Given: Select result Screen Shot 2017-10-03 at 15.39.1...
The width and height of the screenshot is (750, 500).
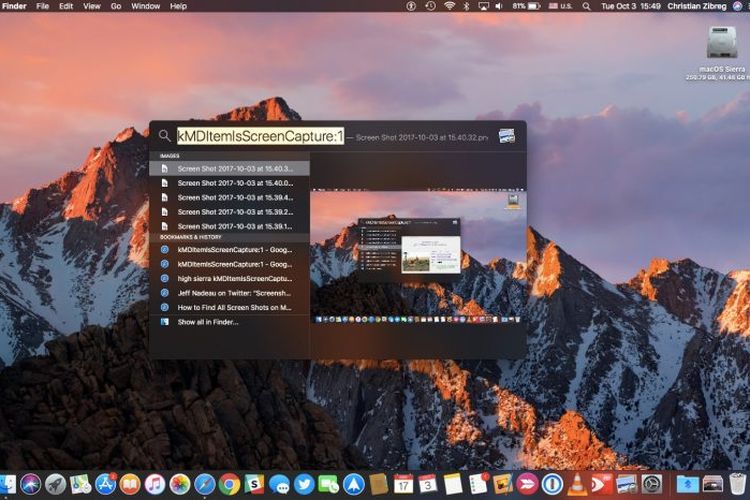Looking at the screenshot, I should coord(230,226).
